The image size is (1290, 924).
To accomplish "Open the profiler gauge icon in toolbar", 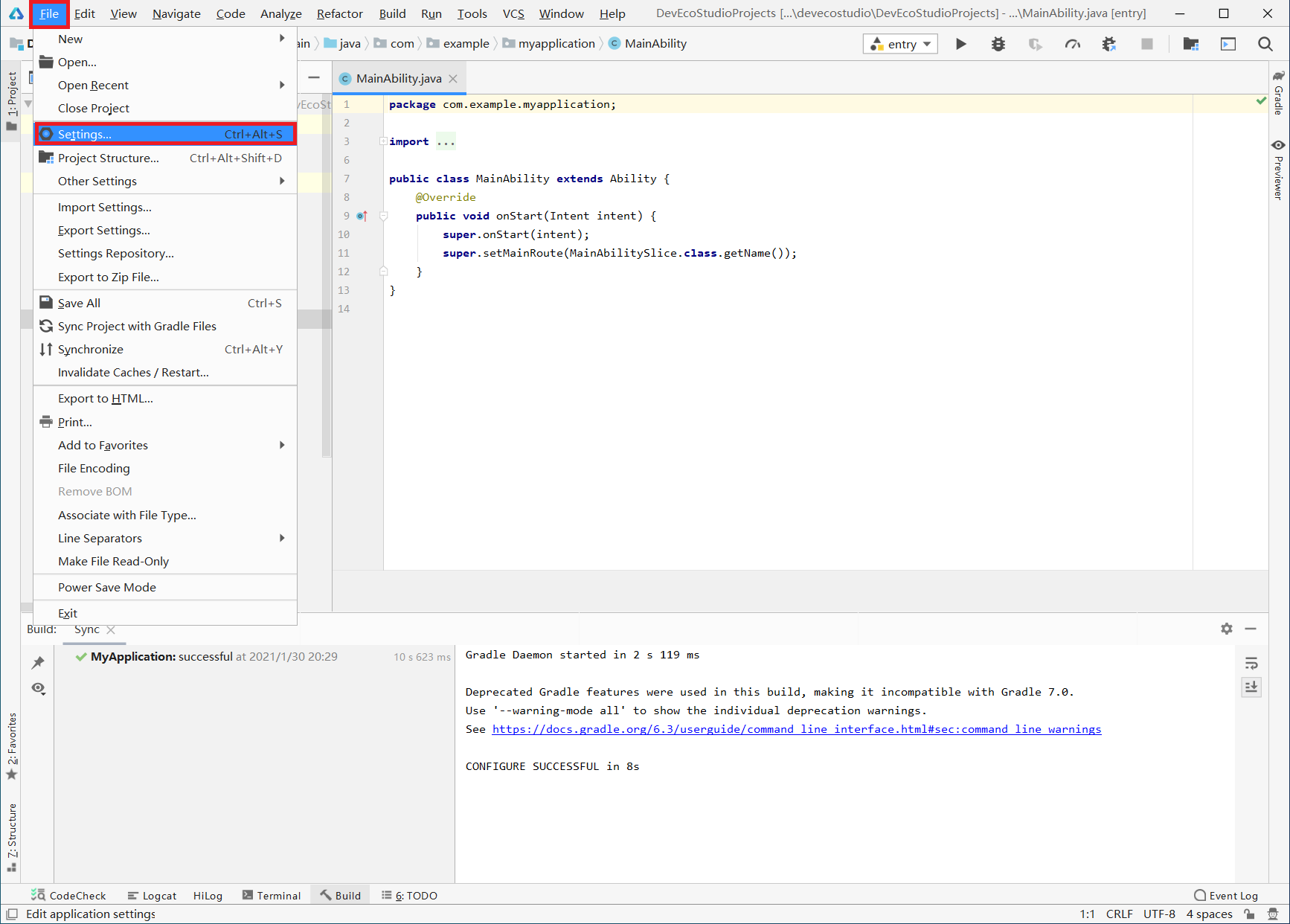I will click(1072, 44).
